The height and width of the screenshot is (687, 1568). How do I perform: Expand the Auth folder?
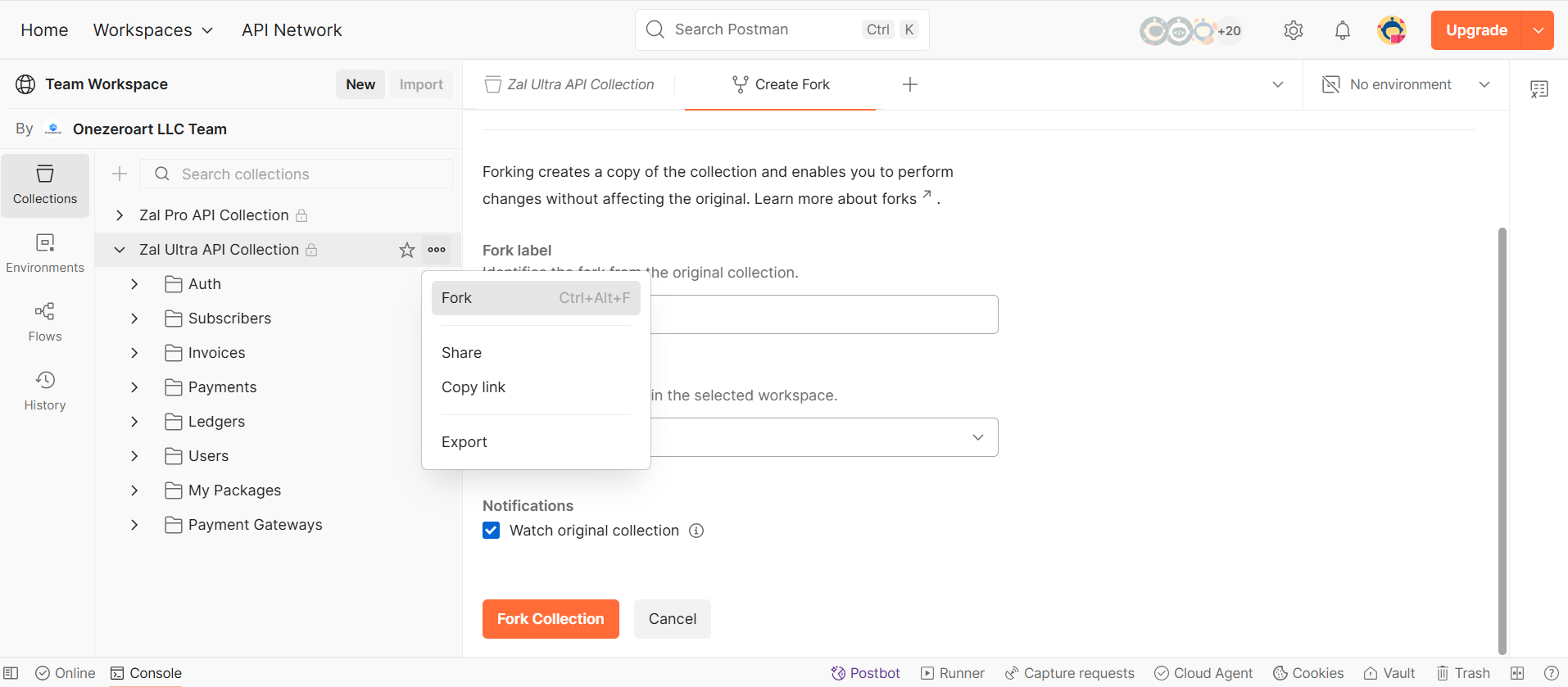(x=134, y=284)
